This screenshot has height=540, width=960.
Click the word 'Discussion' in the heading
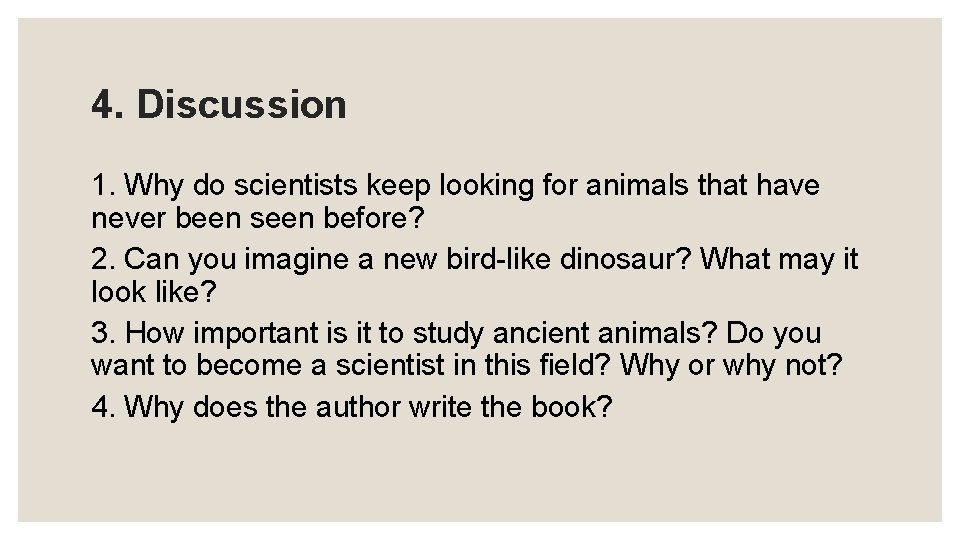pyautogui.click(x=241, y=104)
